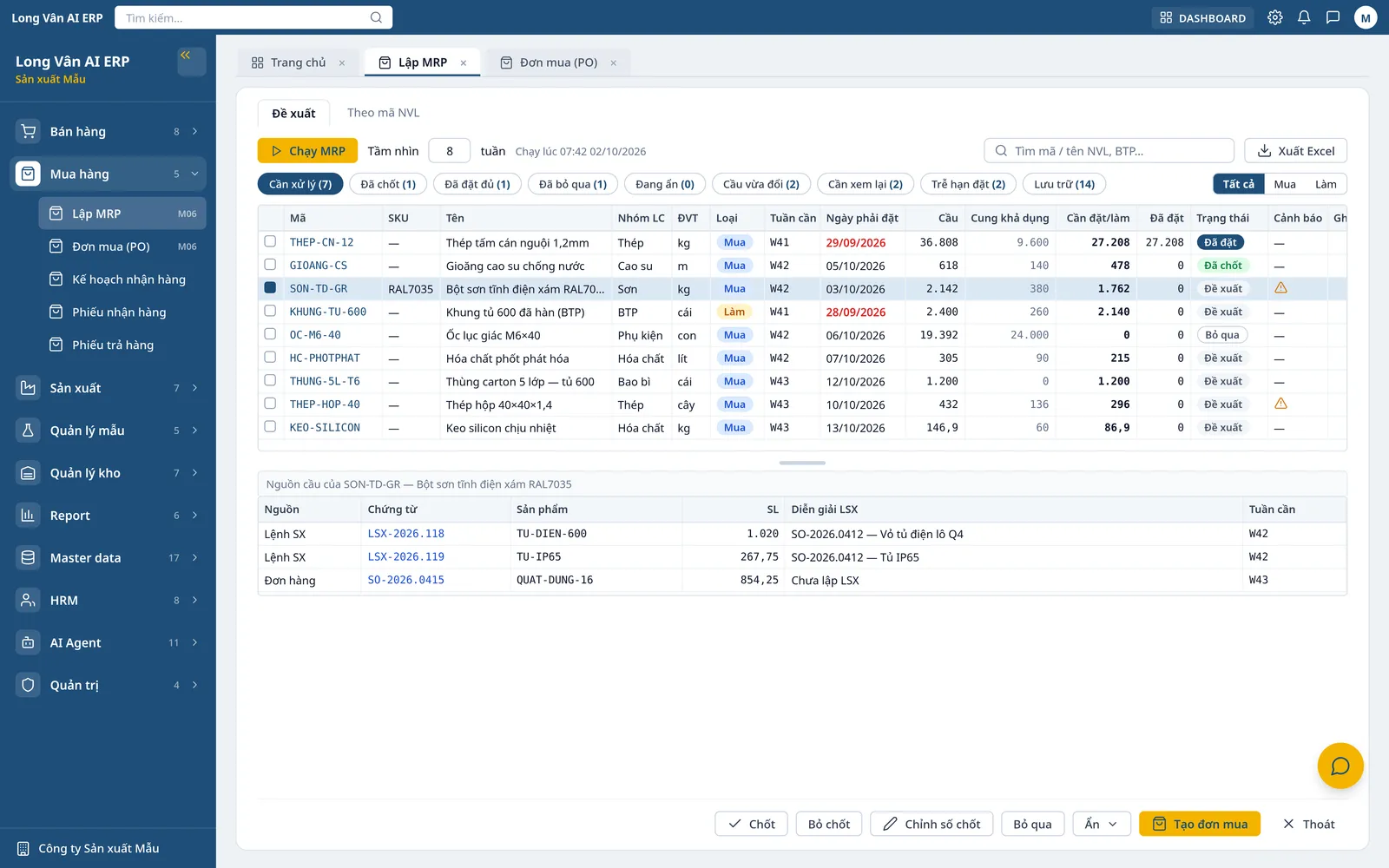Screen dimensions: 1389x868
Task: Open the messages speech bubble icon
Action: (x=1333, y=17)
